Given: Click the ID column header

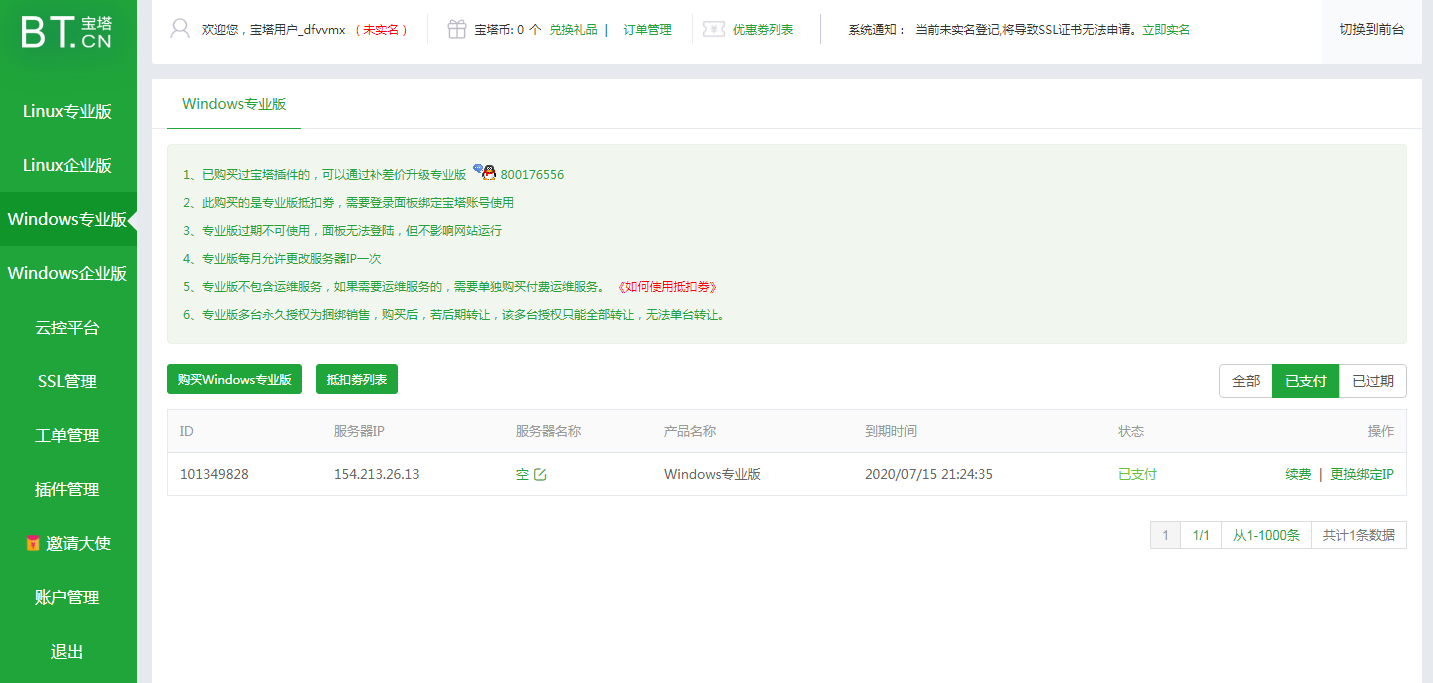Looking at the screenshot, I should click(x=187, y=431).
